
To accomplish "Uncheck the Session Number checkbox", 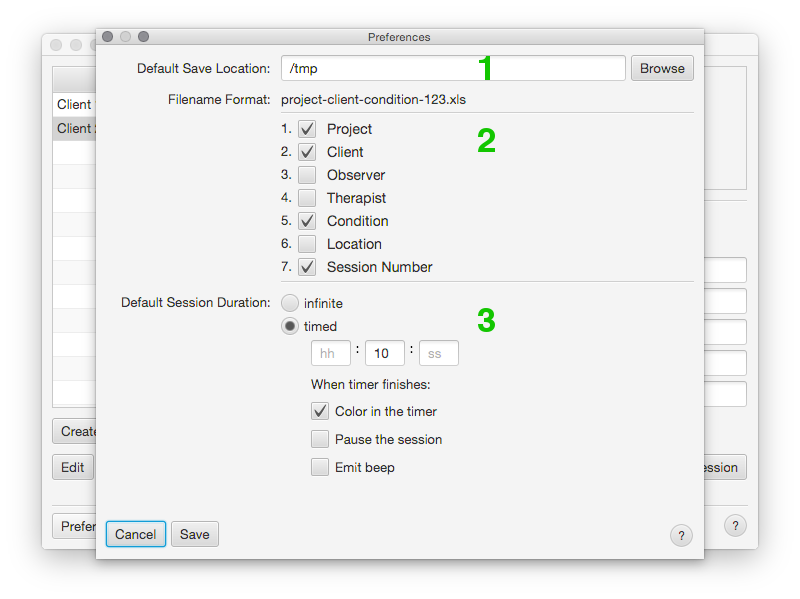I will (307, 267).
